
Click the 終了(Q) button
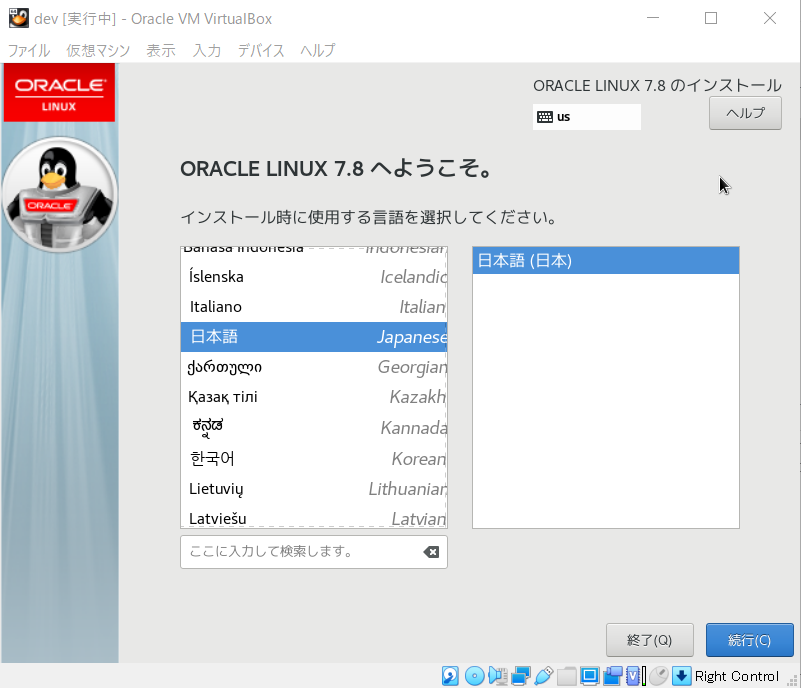pyautogui.click(x=650, y=640)
